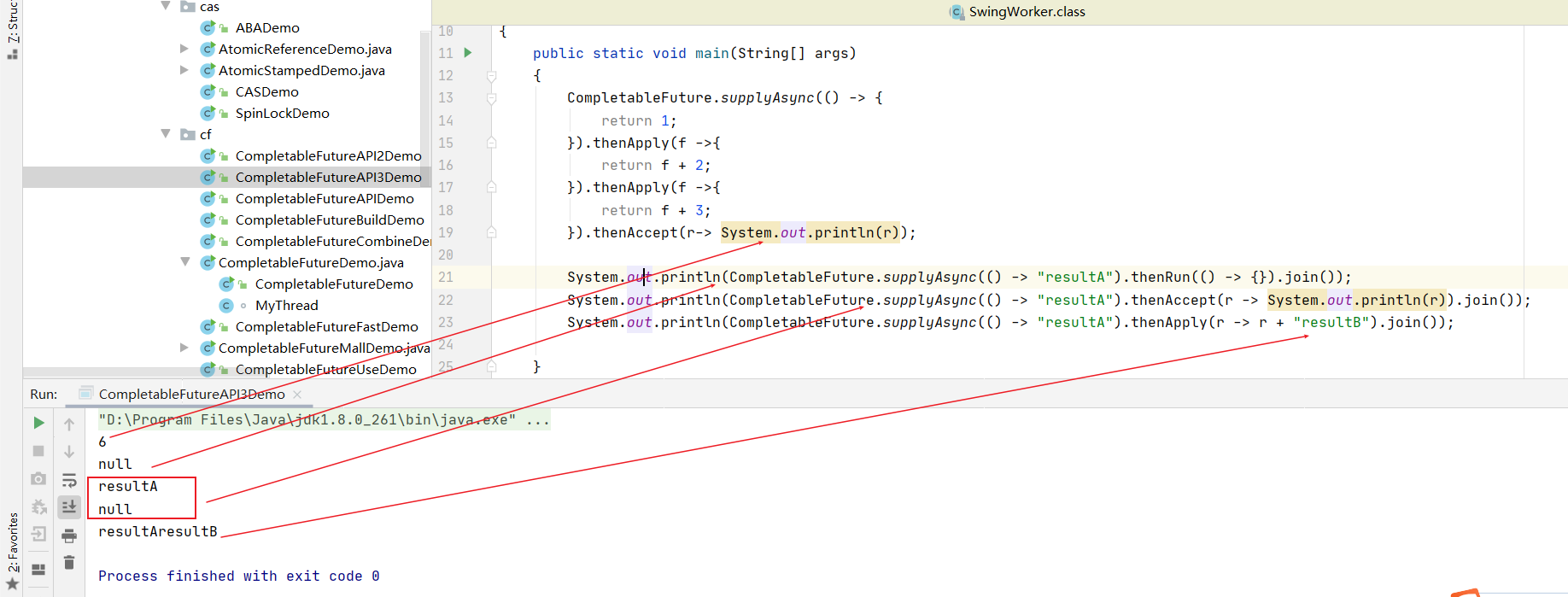Image resolution: width=1568 pixels, height=597 pixels.
Task: Click the cf folder icon
Action: [188, 134]
